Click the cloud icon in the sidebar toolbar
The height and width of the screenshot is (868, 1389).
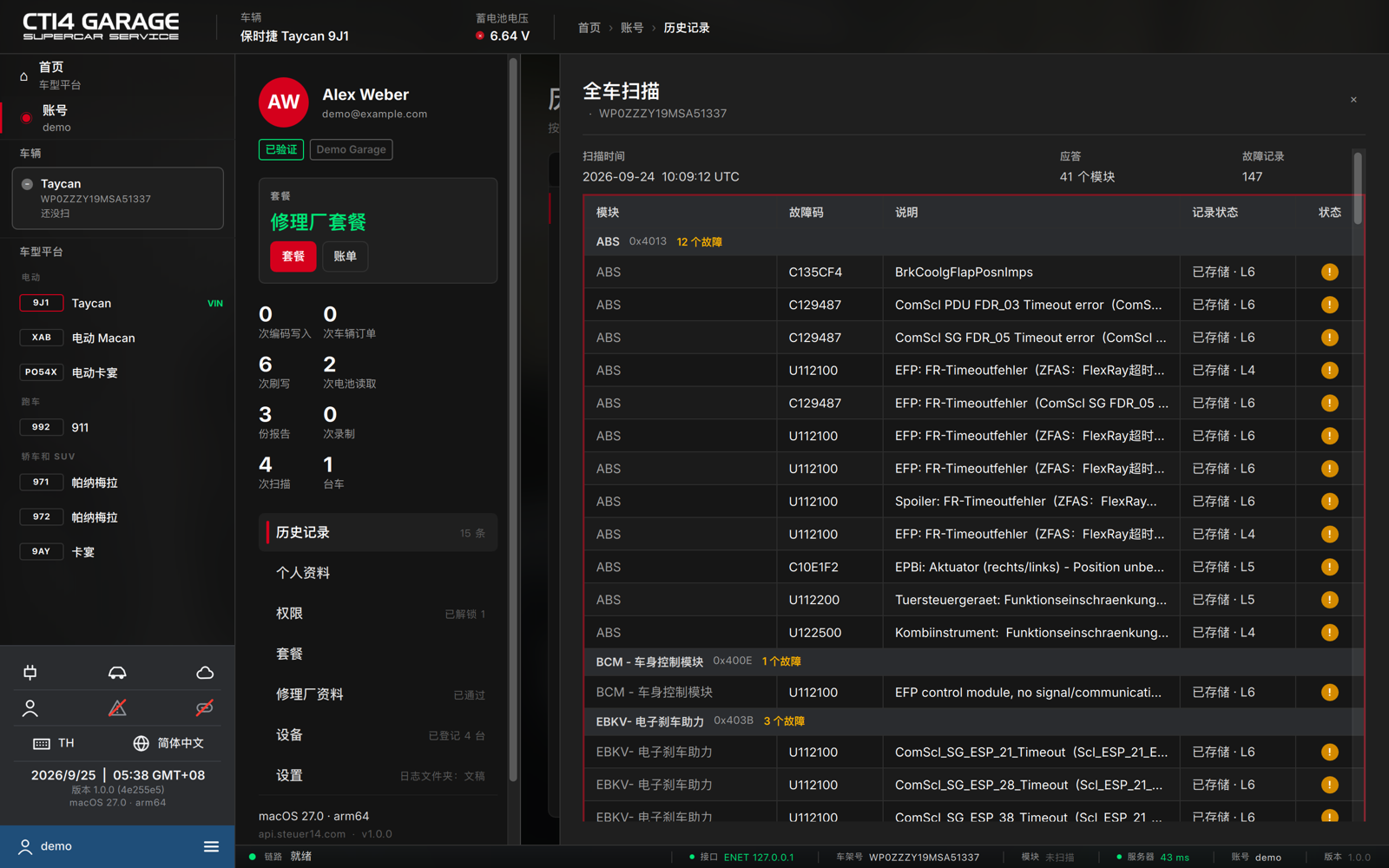[205, 673]
